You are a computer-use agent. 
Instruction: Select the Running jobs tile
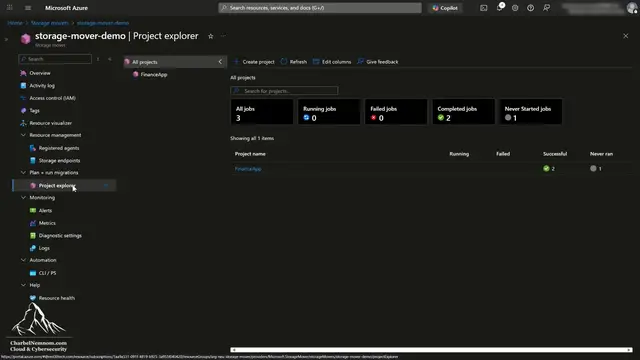329,112
